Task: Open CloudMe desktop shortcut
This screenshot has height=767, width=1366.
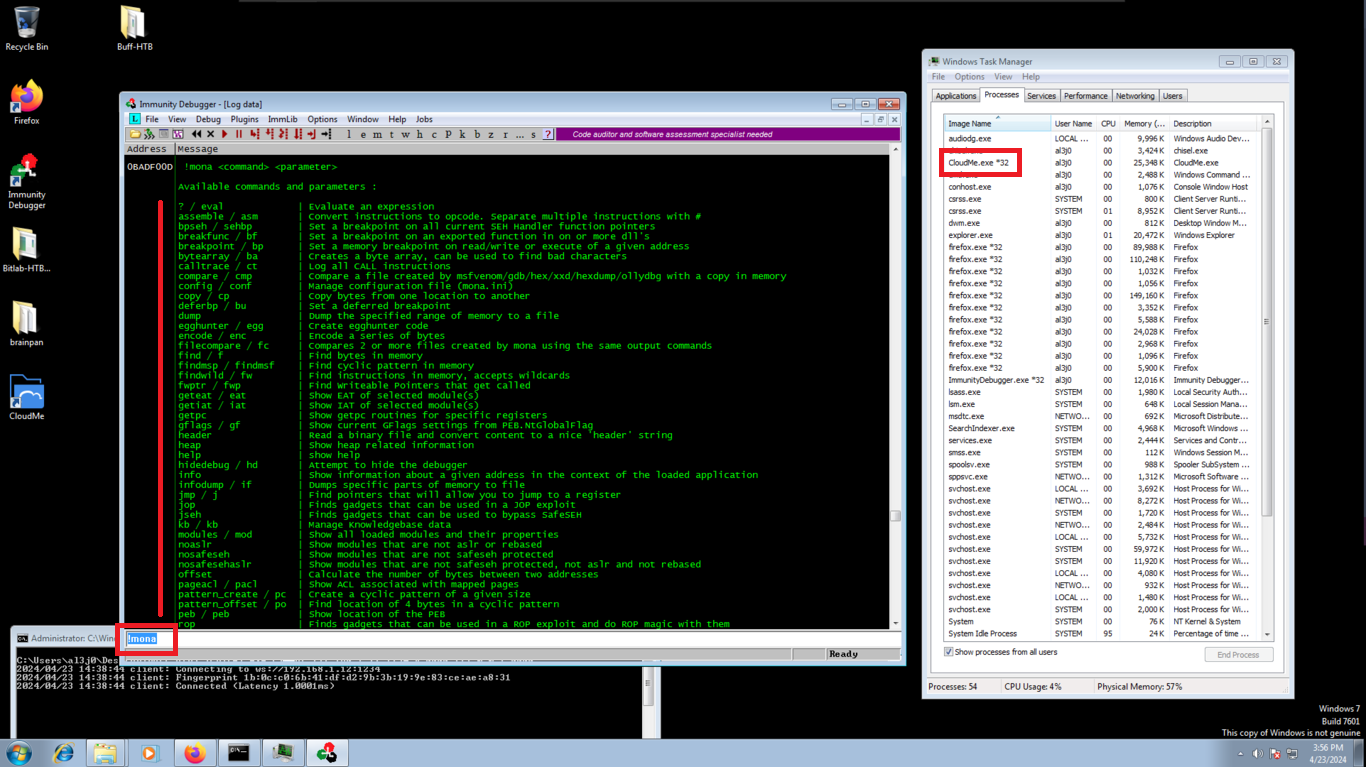Action: point(26,399)
